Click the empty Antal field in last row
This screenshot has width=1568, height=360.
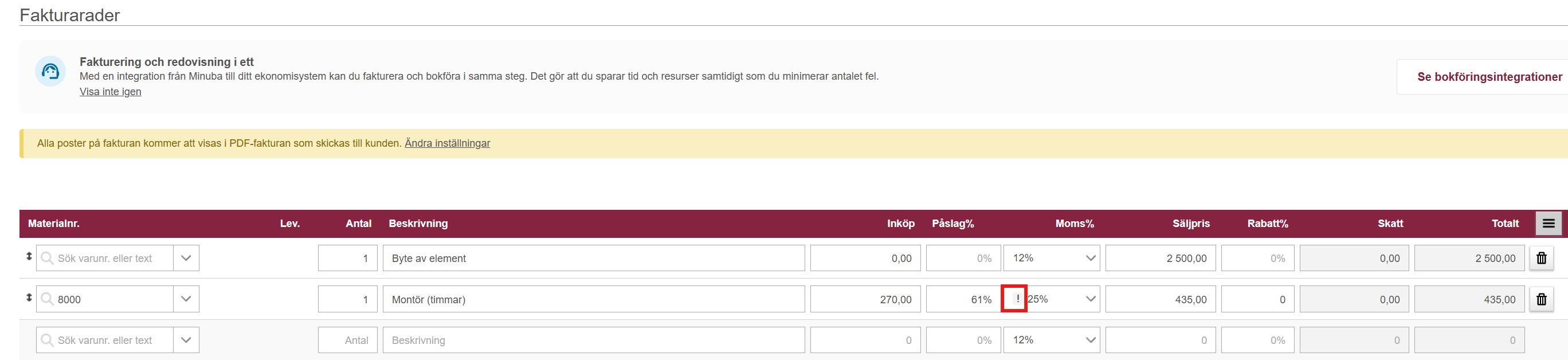[x=347, y=340]
